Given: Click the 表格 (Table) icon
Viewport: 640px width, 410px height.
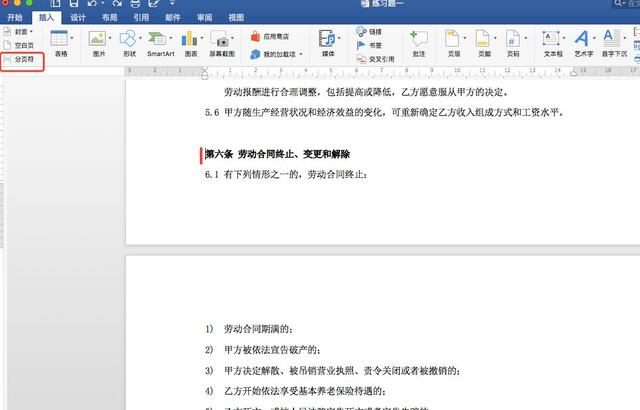Looking at the screenshot, I should point(59,38).
